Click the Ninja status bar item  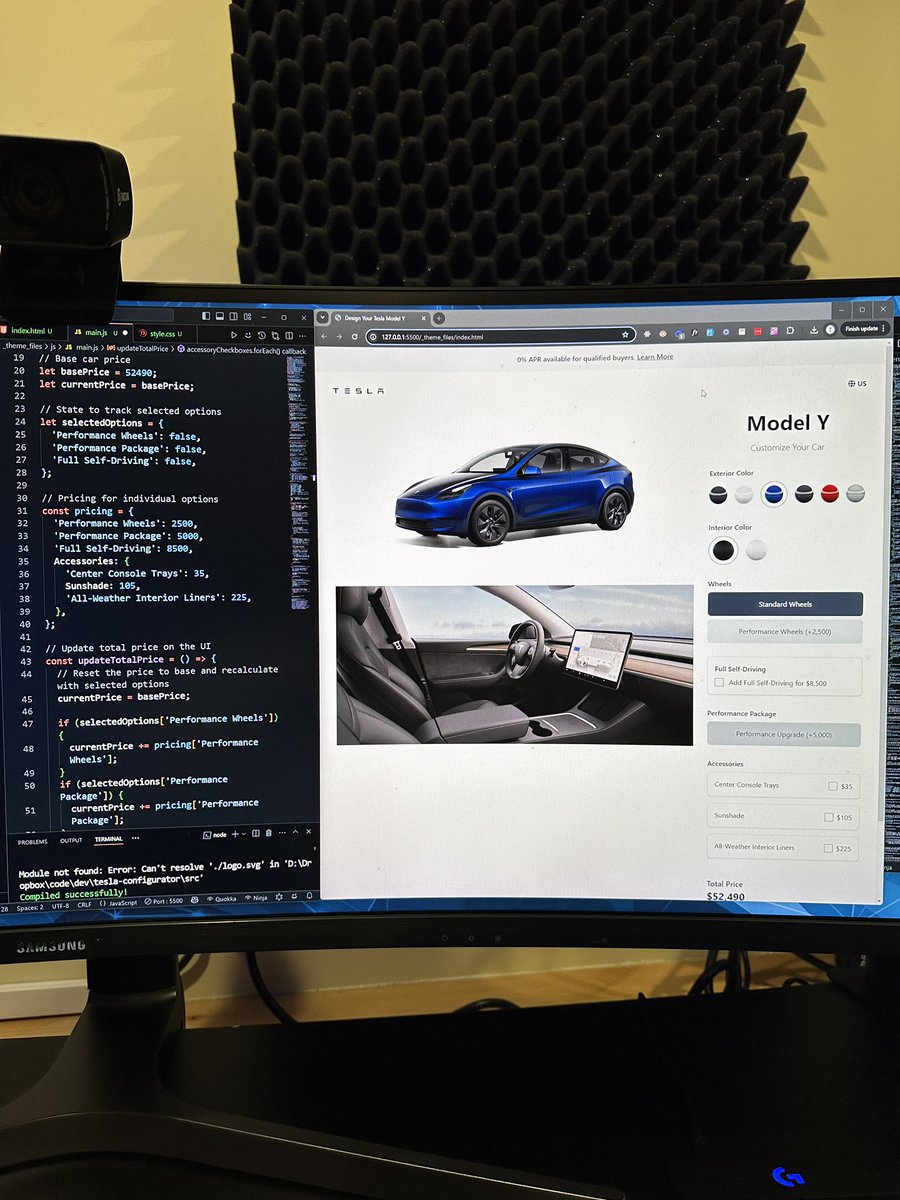click(258, 898)
